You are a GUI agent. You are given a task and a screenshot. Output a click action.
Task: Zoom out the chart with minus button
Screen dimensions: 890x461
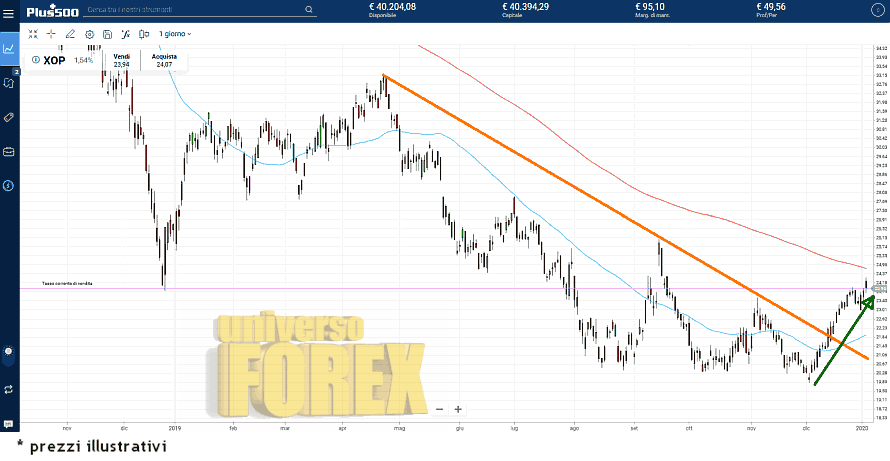tap(439, 409)
